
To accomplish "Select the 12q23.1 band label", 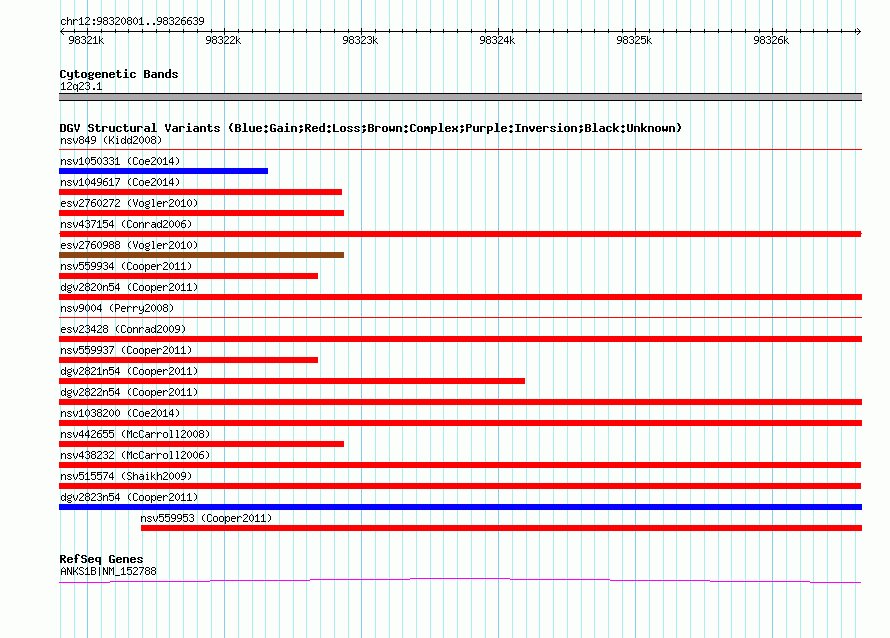I will 81,86.
